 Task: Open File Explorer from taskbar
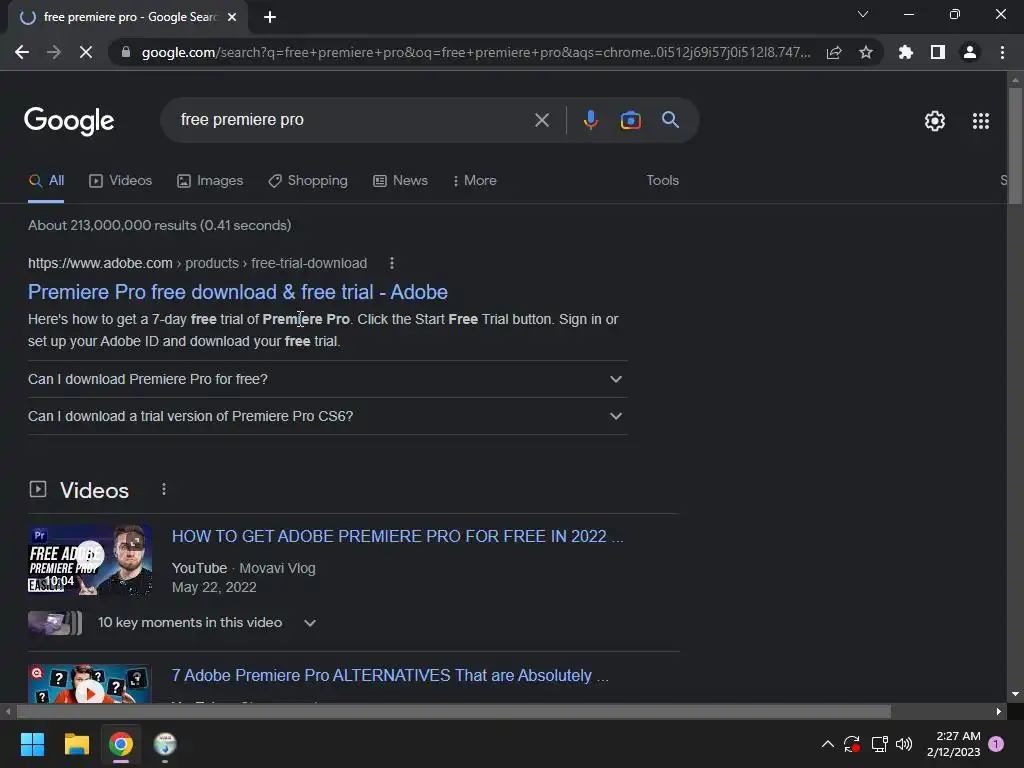[76, 744]
